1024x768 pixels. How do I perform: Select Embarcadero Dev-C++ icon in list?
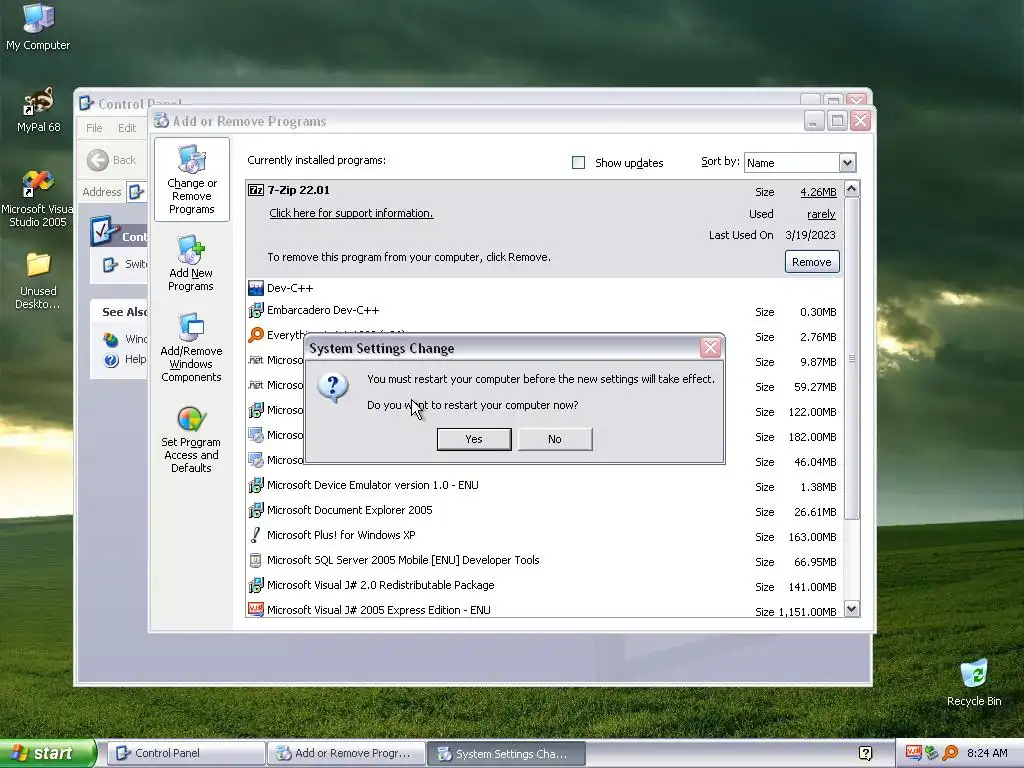(x=256, y=310)
